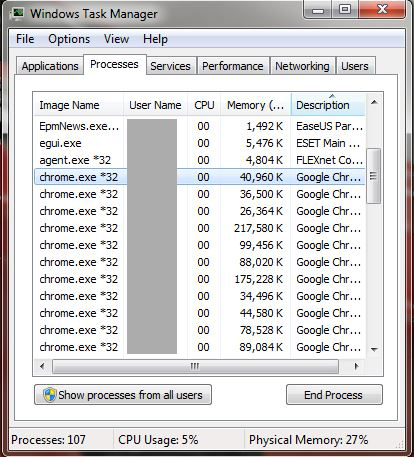Click Show processes from all users
The height and width of the screenshot is (457, 414).
pos(123,395)
